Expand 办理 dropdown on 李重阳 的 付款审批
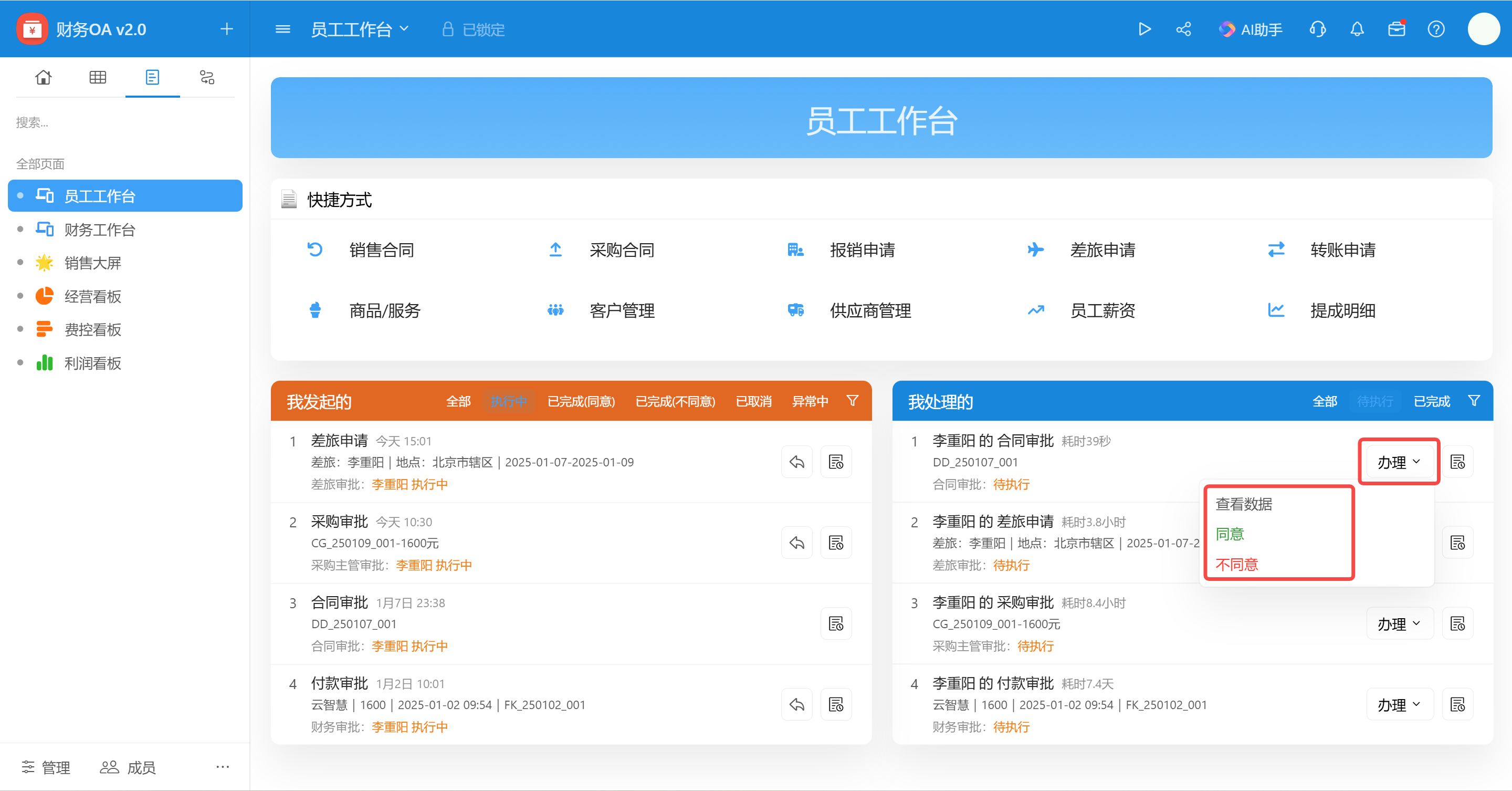 pyautogui.click(x=1399, y=705)
